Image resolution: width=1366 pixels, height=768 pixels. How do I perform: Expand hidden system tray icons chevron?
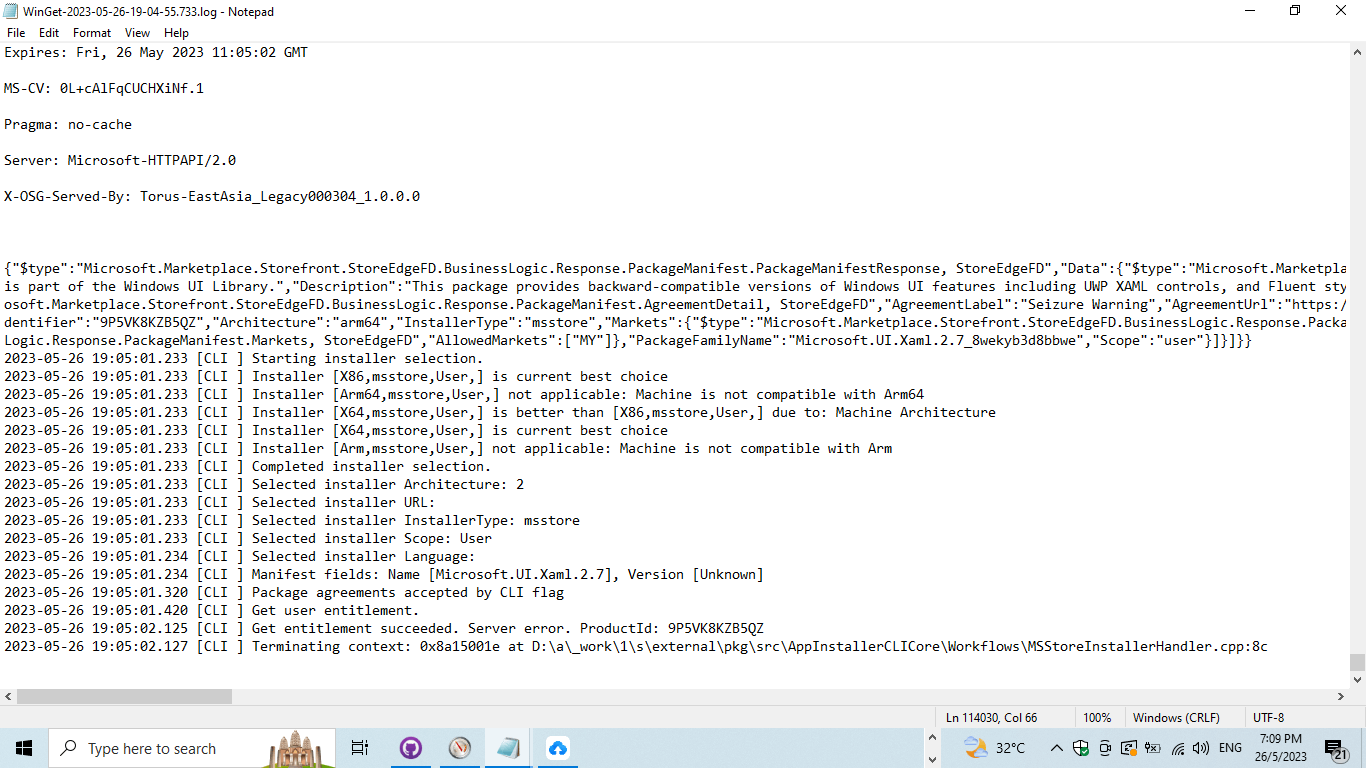1055,748
